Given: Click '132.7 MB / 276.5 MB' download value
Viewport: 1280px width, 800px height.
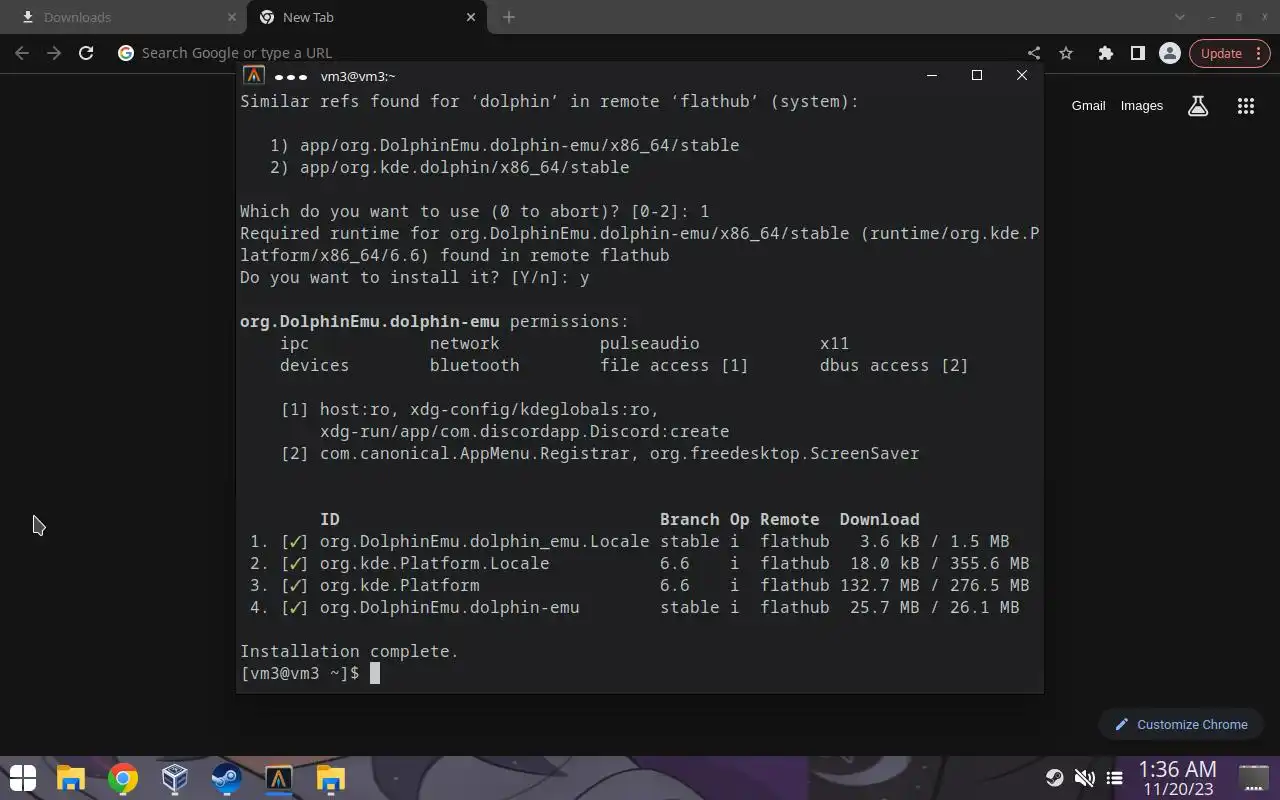Looking at the screenshot, I should (x=935, y=585).
